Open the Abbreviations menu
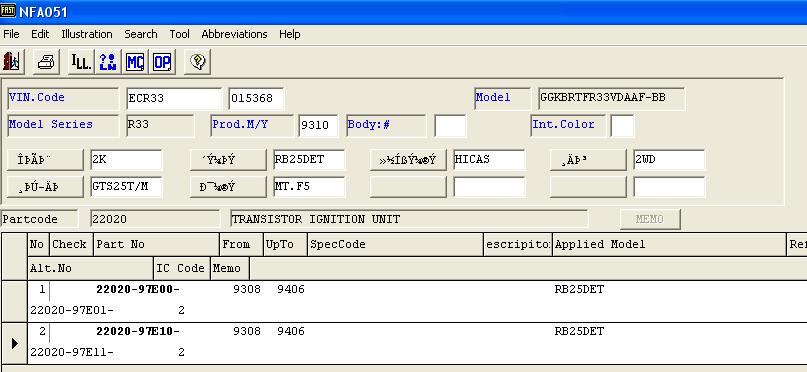This screenshot has height=372, width=807. point(234,34)
